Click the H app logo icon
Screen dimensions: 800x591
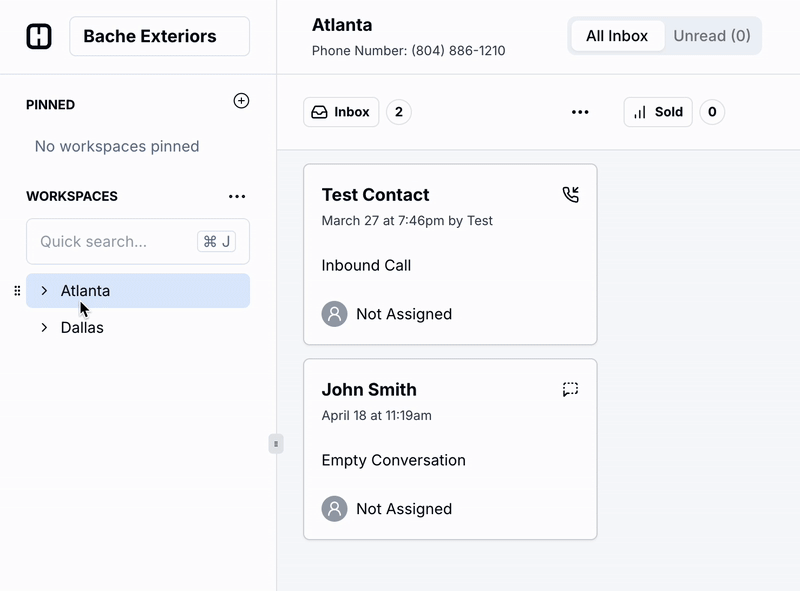[x=38, y=36]
